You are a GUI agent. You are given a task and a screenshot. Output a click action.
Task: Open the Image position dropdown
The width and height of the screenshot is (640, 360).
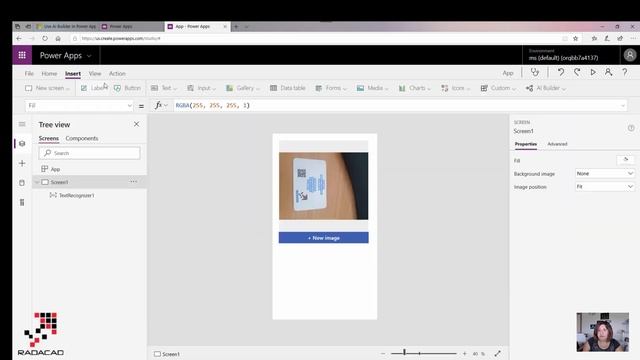click(x=605, y=187)
